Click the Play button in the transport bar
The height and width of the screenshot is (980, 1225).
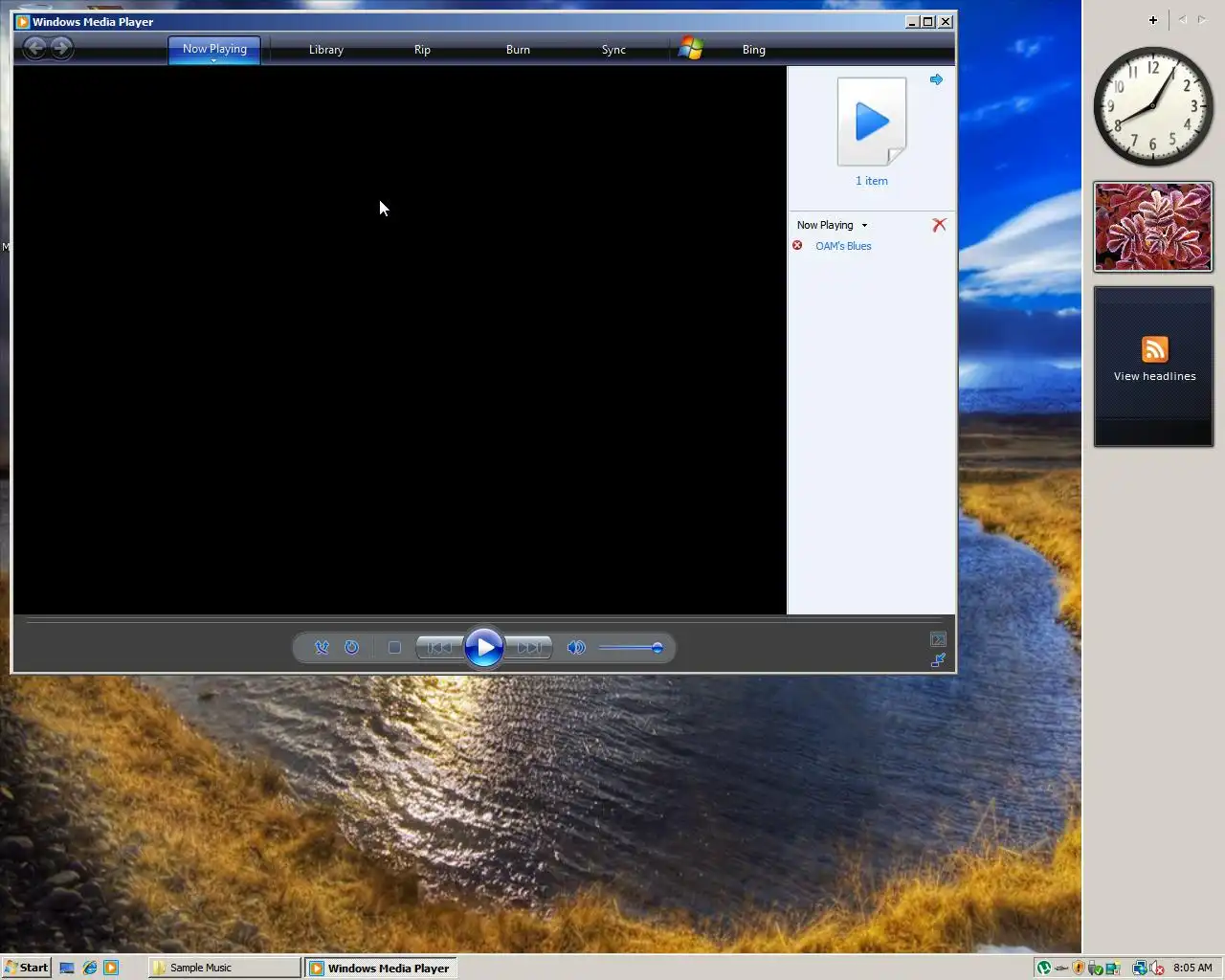tap(484, 648)
